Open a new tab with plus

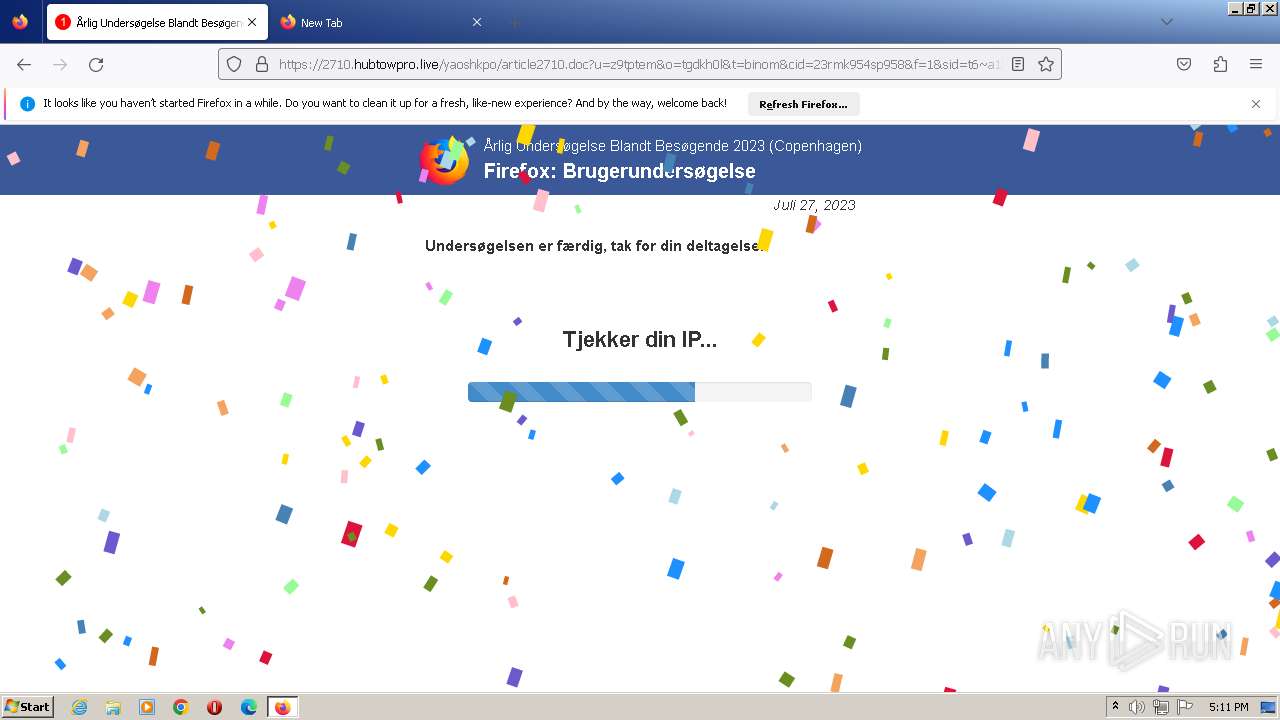pos(514,22)
